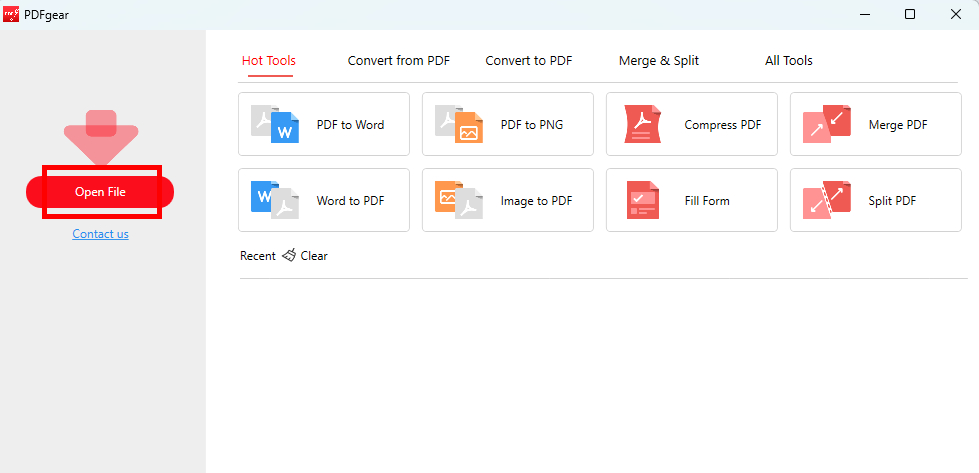
Task: Open the Convert to PDF tab
Action: 529,61
